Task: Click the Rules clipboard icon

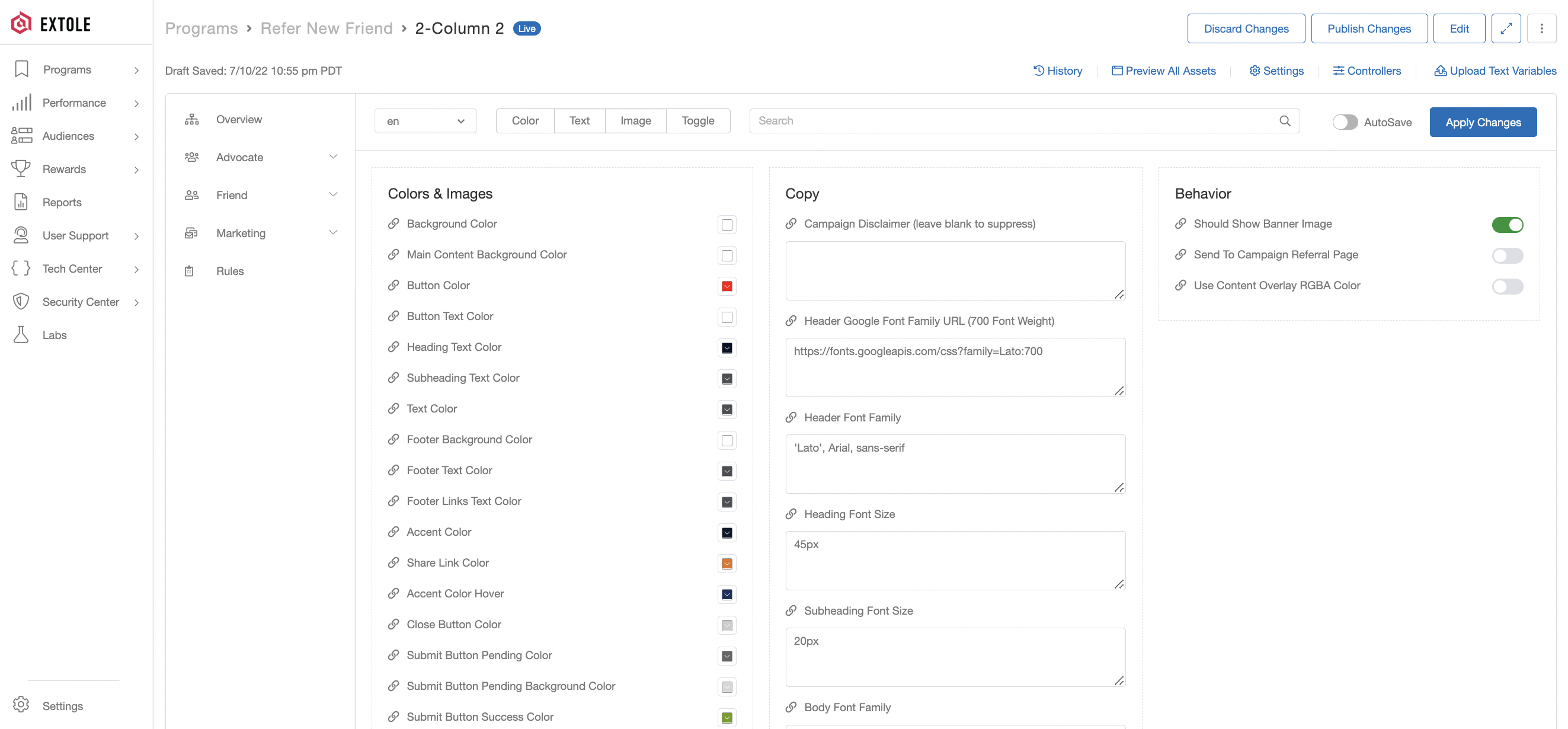Action: click(189, 271)
